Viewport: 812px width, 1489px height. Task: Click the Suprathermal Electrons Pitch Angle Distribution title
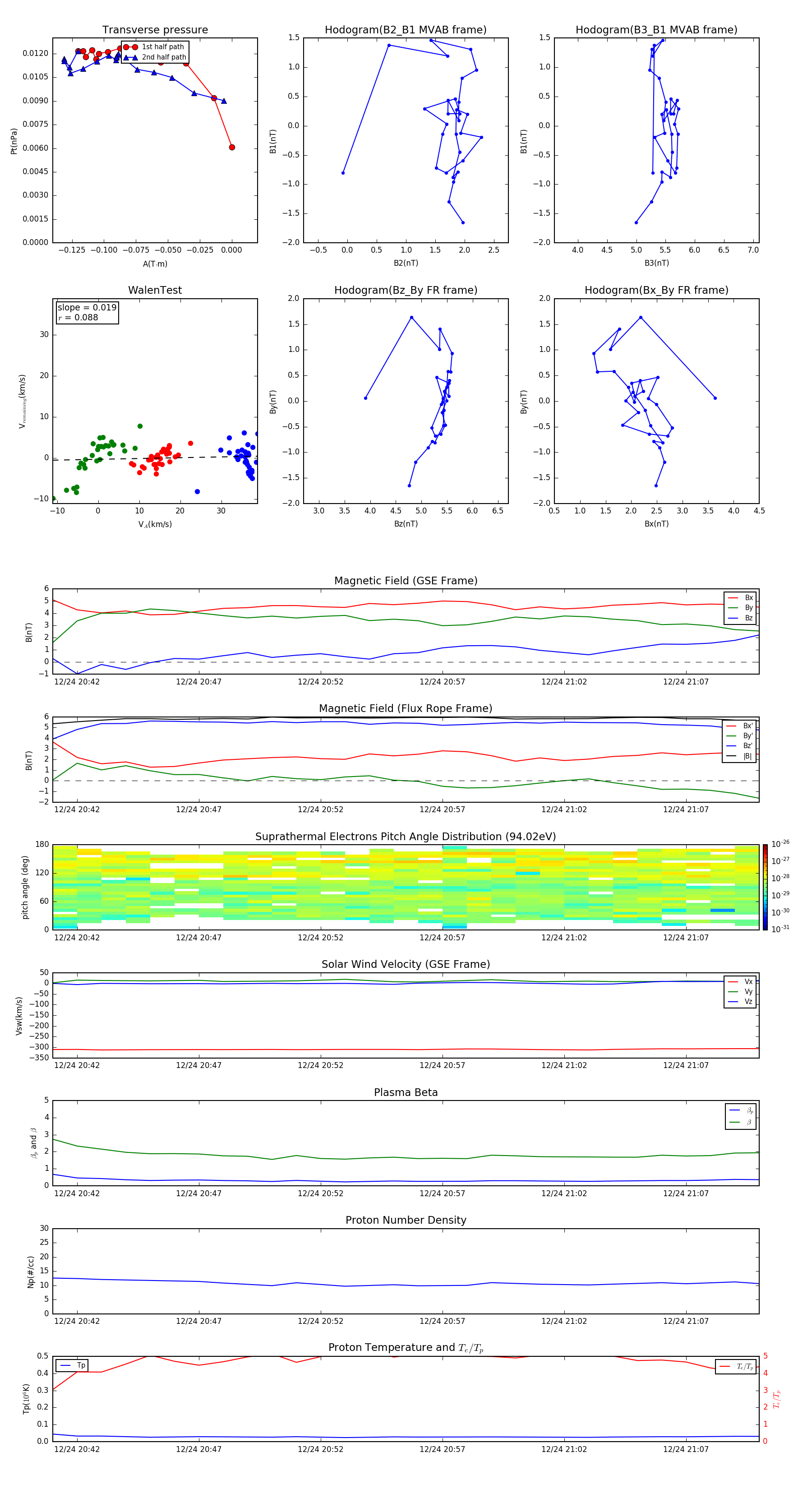406,837
